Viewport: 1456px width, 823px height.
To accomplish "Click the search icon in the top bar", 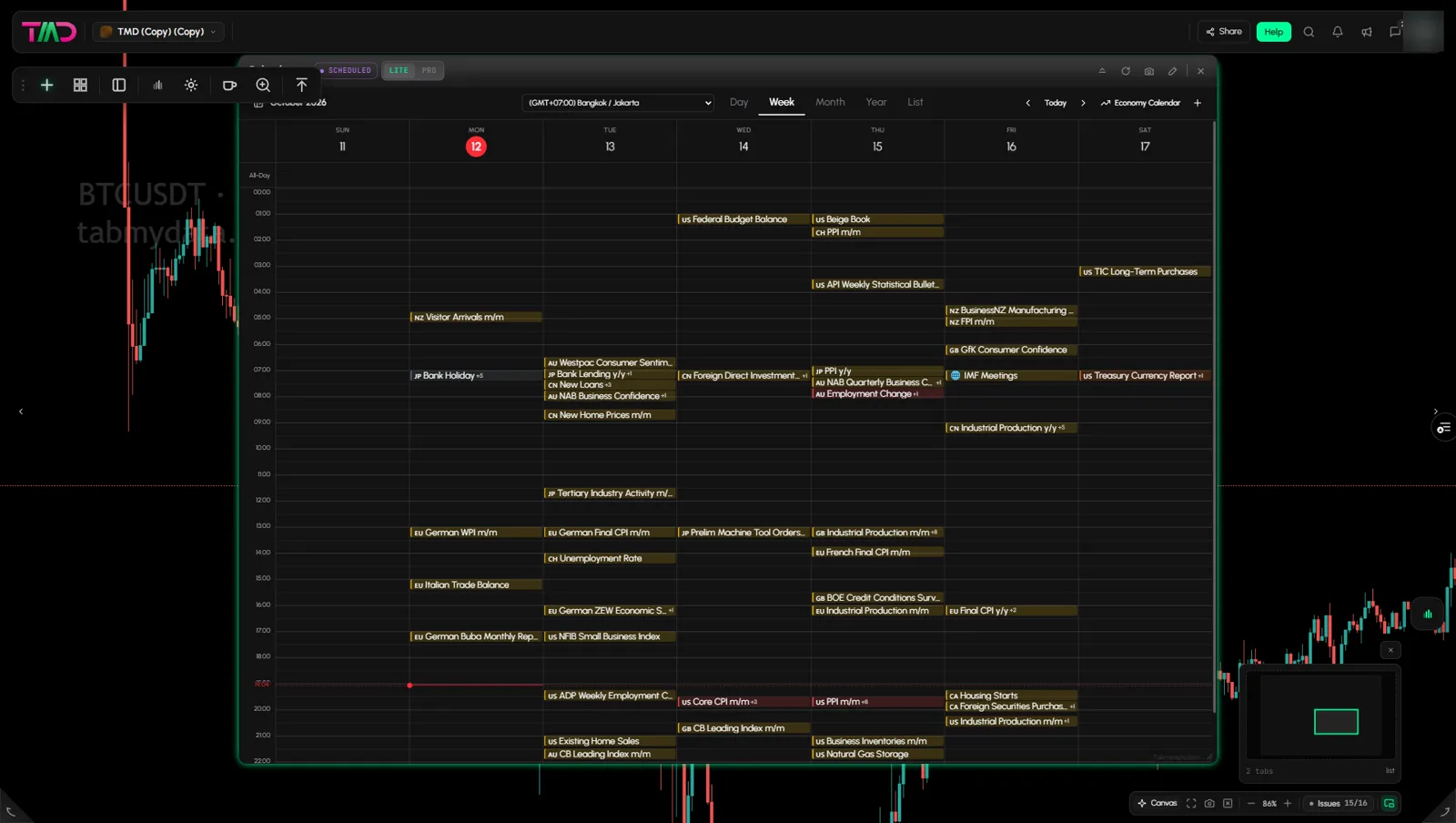I will coord(1309,32).
